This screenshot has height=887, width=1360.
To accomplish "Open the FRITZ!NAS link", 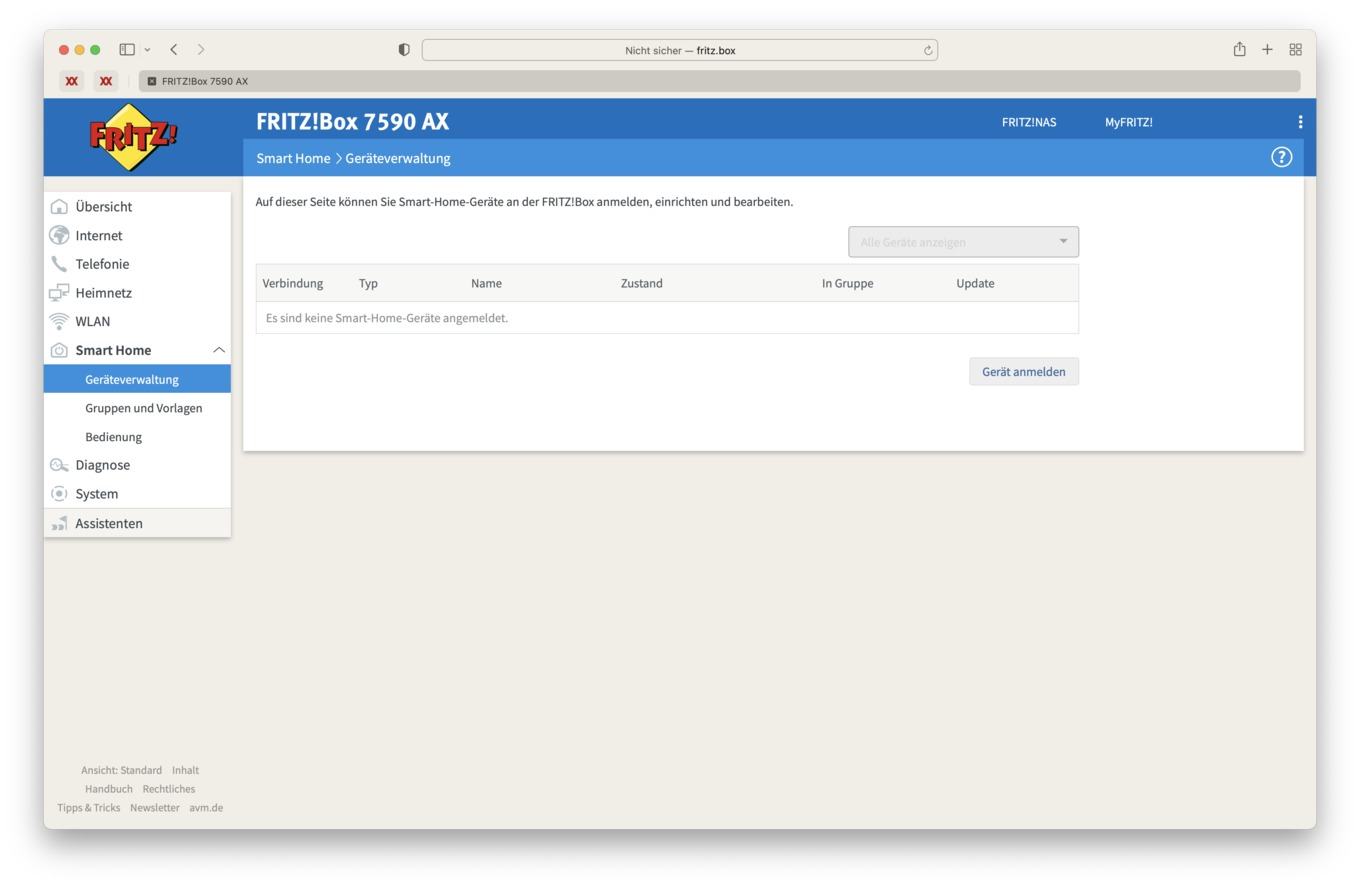I will (1028, 122).
